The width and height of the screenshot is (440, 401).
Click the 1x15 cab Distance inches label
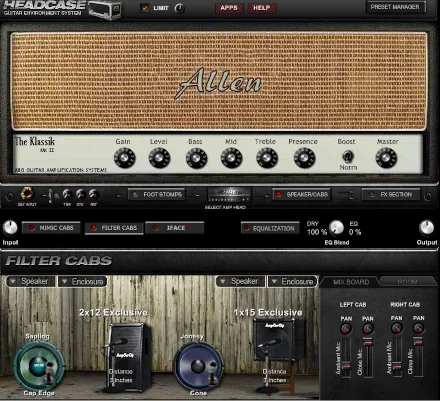click(275, 376)
